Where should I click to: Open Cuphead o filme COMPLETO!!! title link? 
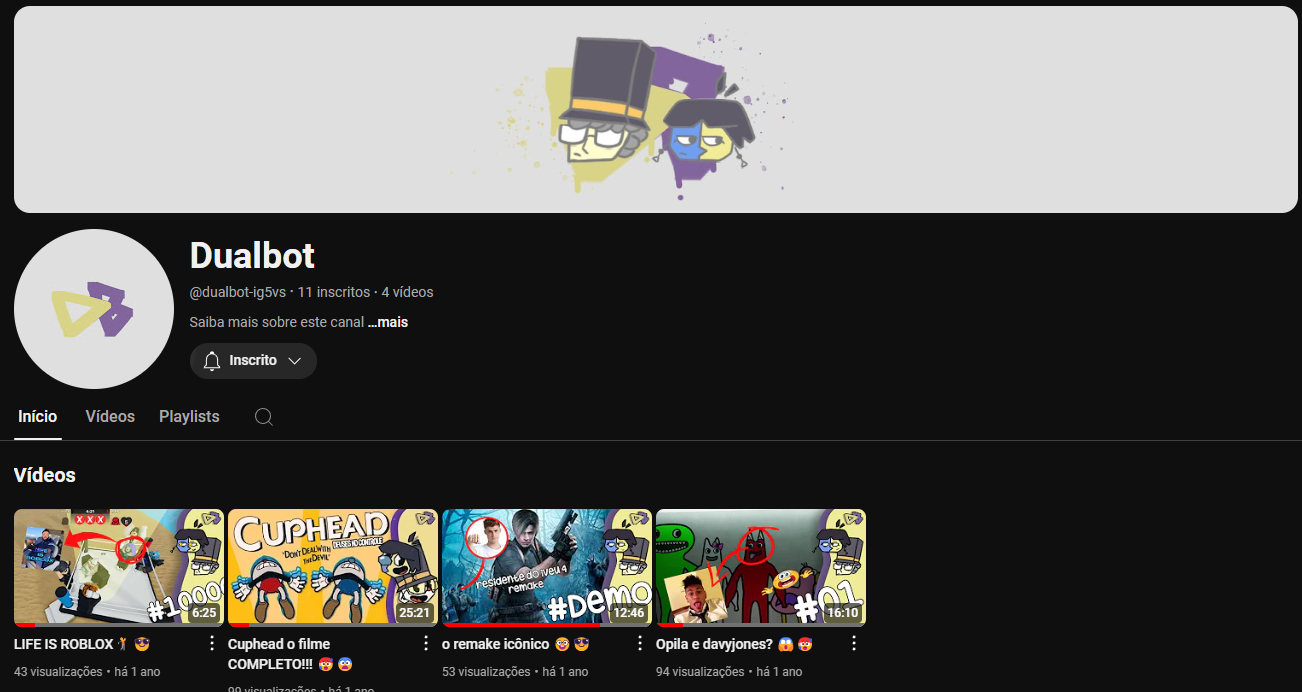[x=290, y=654]
